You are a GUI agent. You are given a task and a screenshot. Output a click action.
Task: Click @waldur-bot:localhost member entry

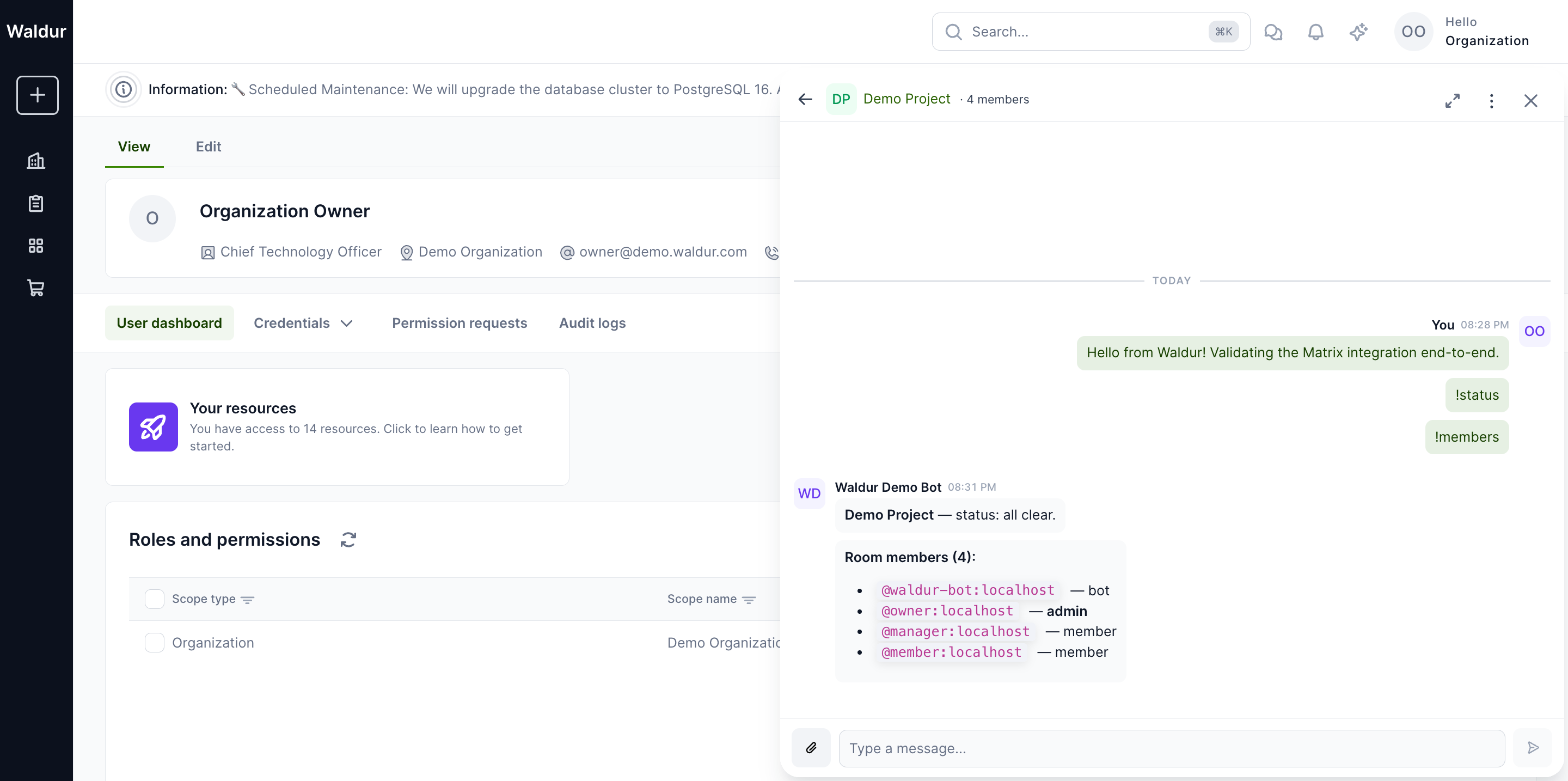pyautogui.click(x=968, y=590)
